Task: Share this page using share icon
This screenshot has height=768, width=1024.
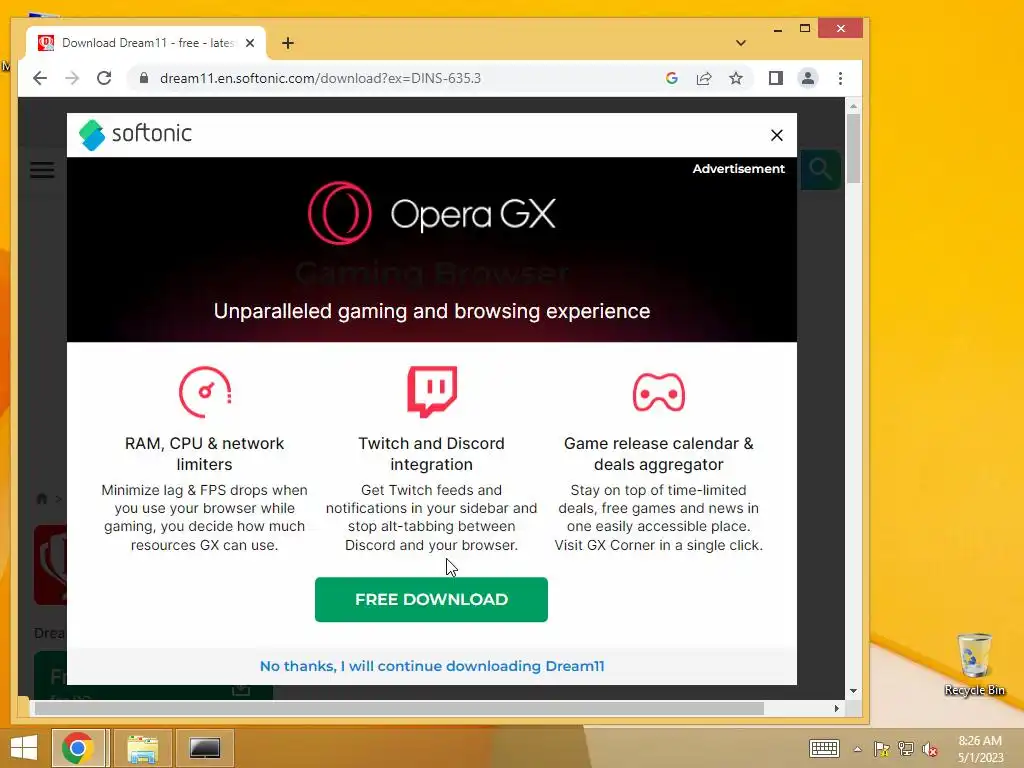Action: point(704,78)
